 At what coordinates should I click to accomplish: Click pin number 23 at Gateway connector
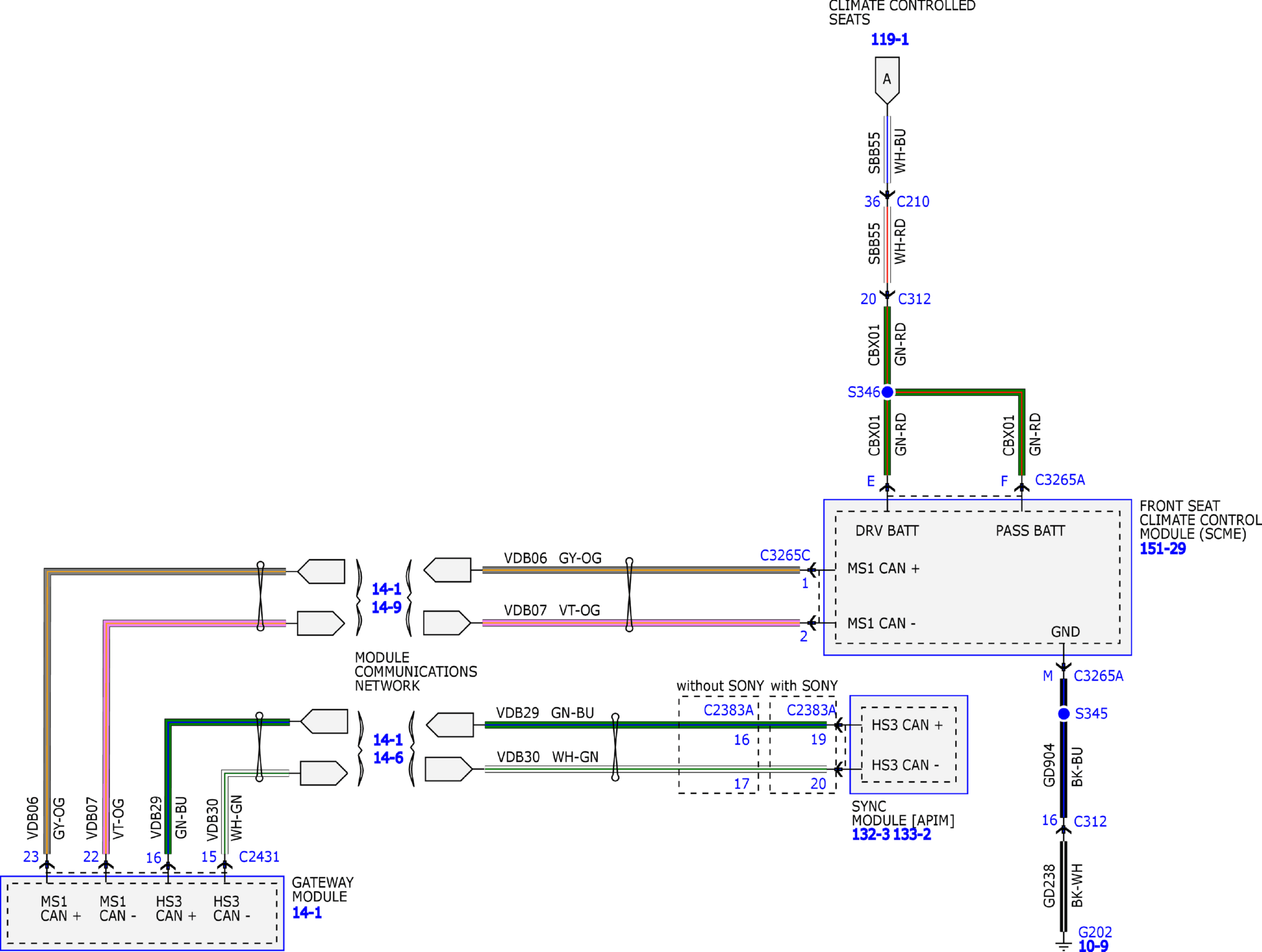pos(31,857)
